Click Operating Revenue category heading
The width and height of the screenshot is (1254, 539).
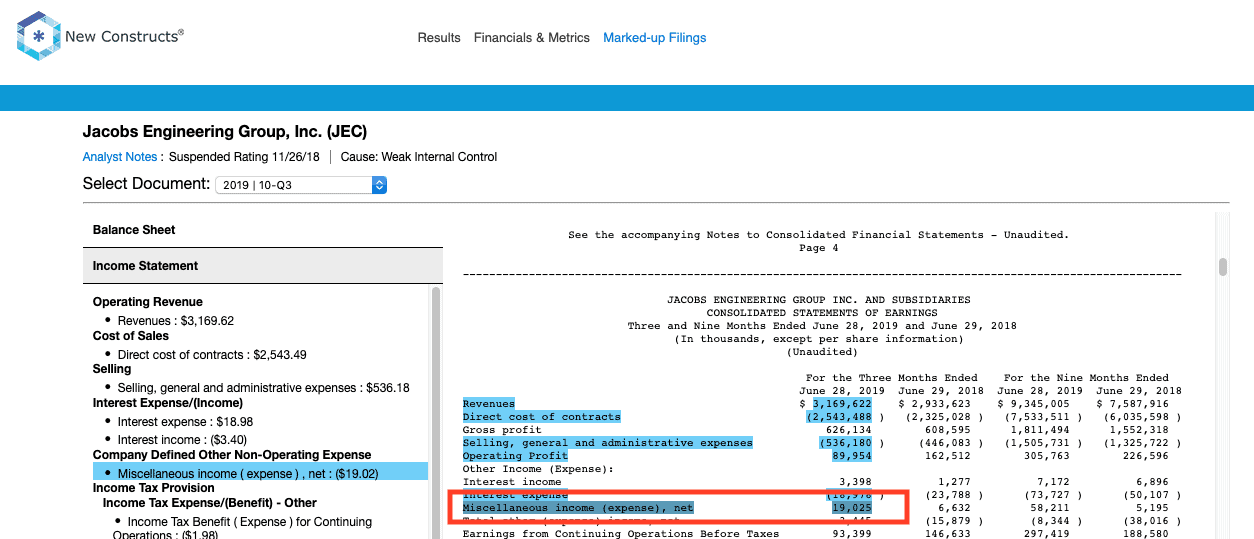(x=148, y=302)
